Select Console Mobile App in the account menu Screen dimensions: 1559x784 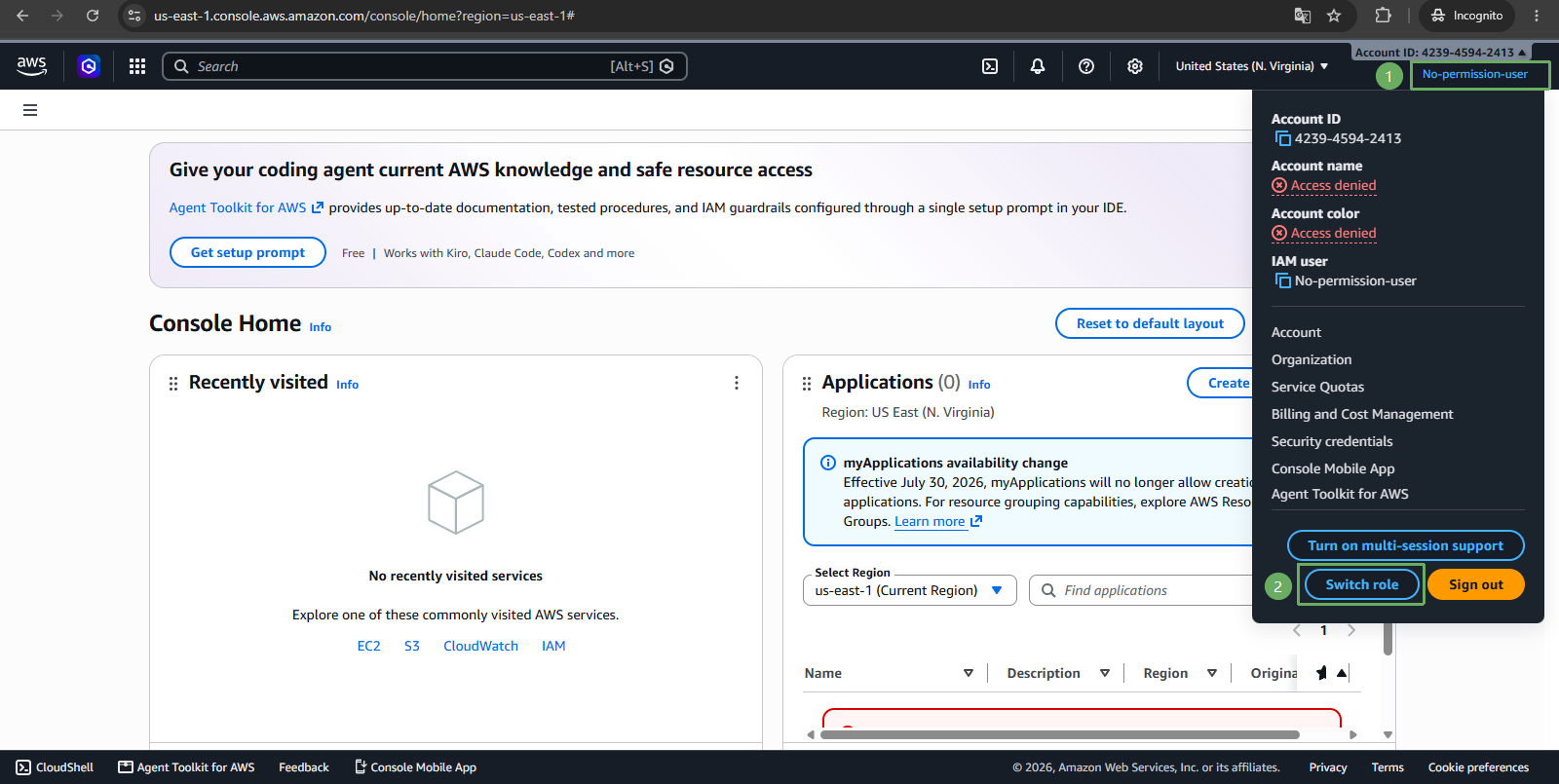pyautogui.click(x=1333, y=468)
